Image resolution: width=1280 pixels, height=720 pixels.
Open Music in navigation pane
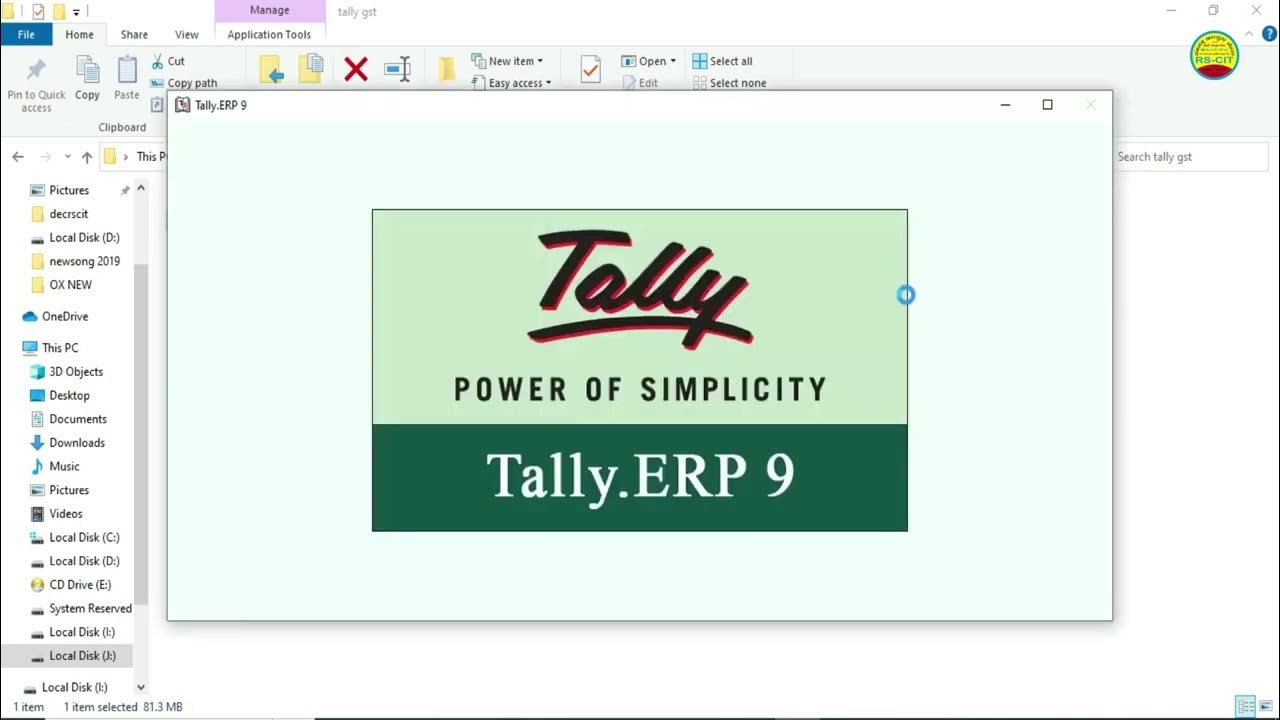pyautogui.click(x=64, y=467)
